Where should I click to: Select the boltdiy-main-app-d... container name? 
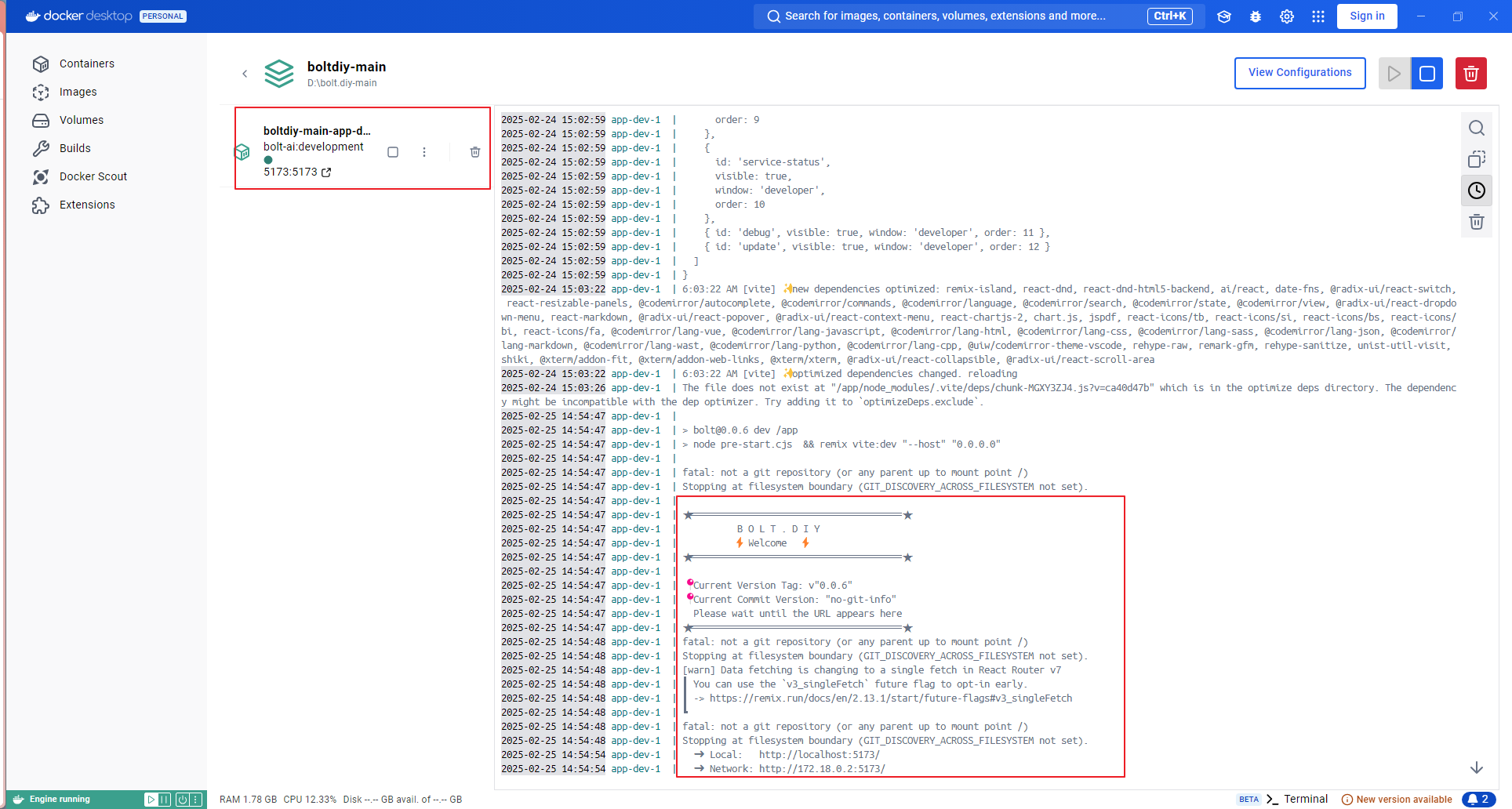pyautogui.click(x=317, y=131)
